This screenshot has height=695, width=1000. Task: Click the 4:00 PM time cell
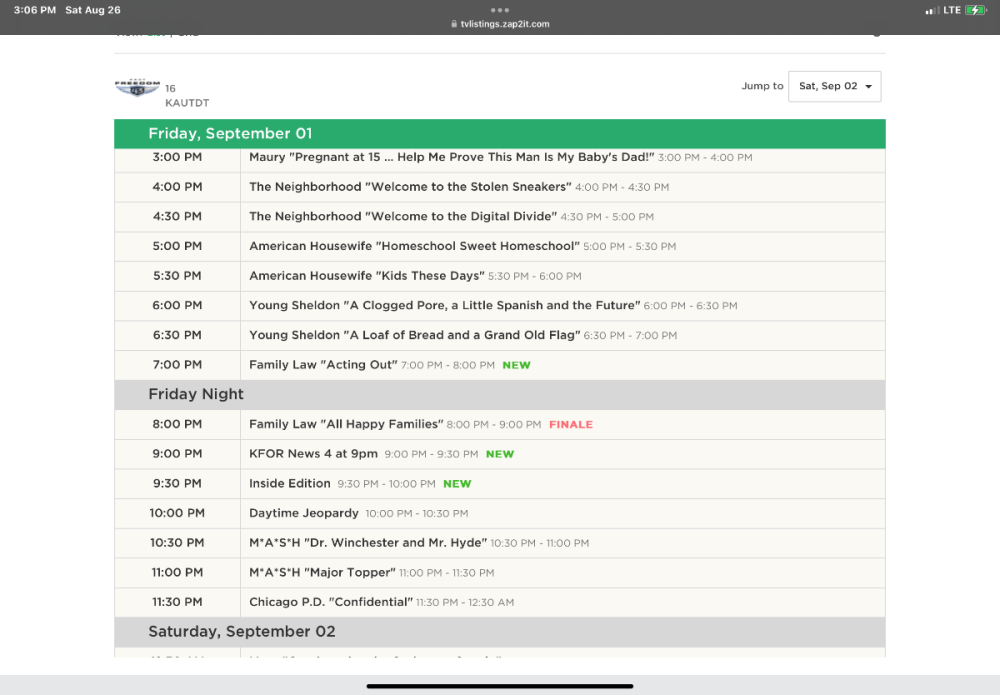coord(177,187)
